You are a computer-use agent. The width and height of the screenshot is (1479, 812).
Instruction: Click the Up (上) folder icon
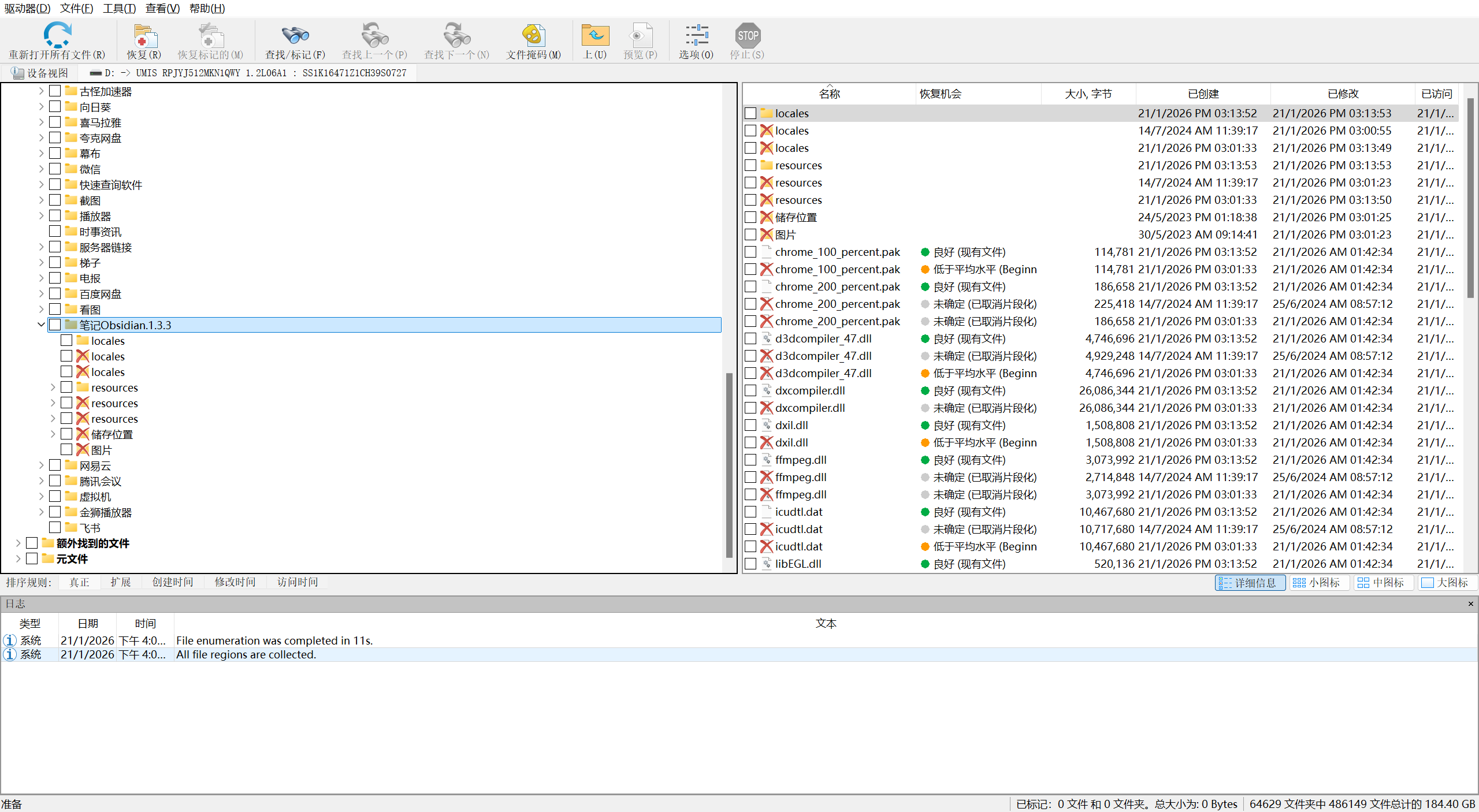pos(594,36)
